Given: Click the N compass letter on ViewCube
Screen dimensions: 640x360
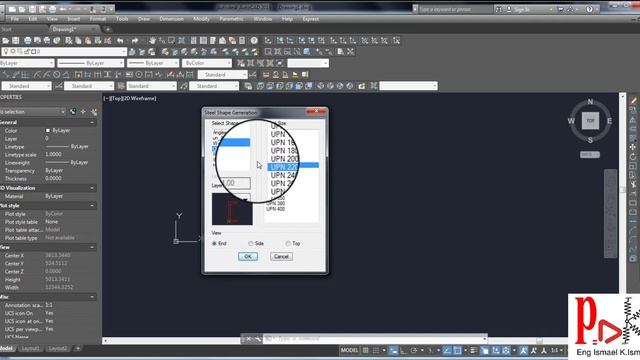Looking at the screenshot, I should pyautogui.click(x=590, y=102).
